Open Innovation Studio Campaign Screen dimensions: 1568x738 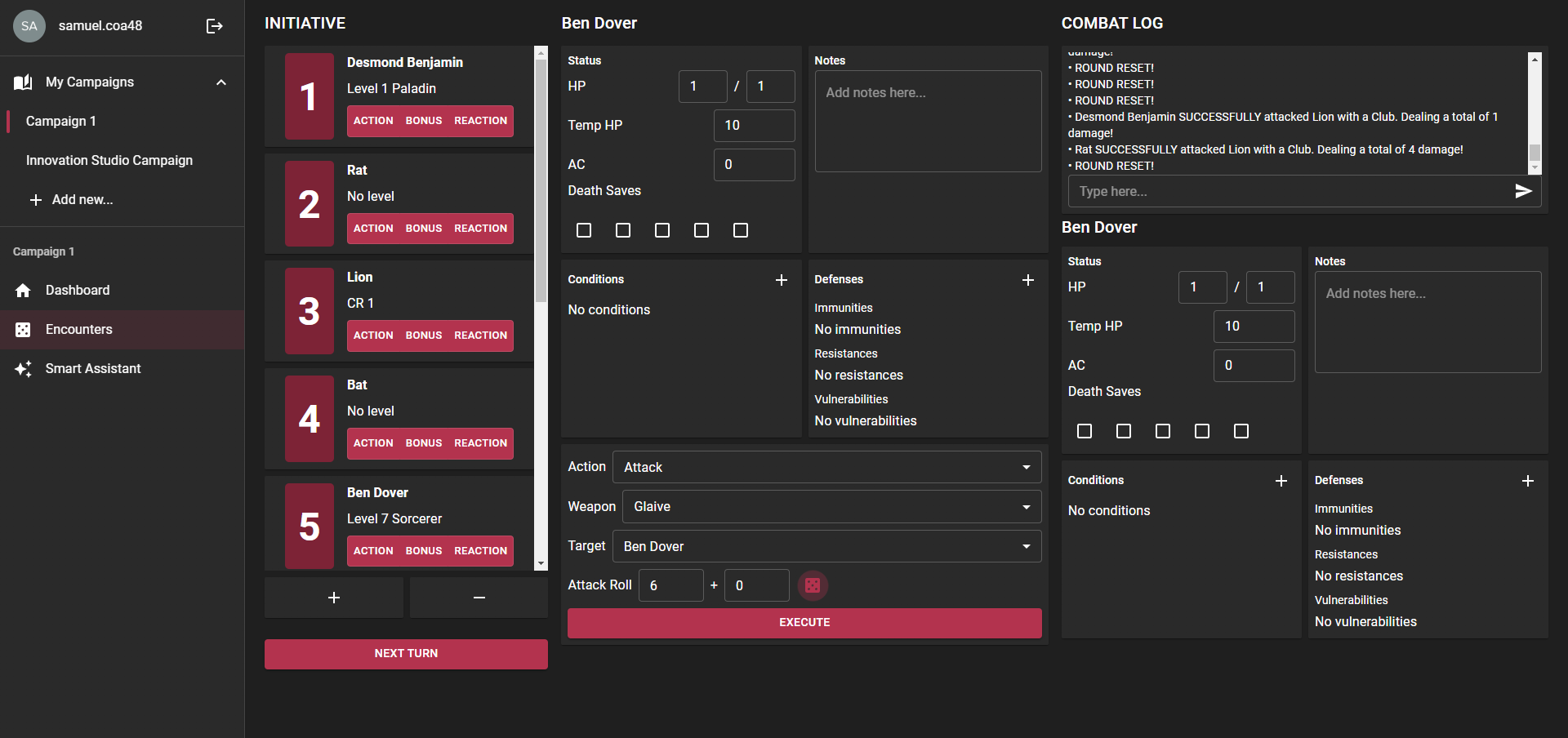click(x=109, y=161)
